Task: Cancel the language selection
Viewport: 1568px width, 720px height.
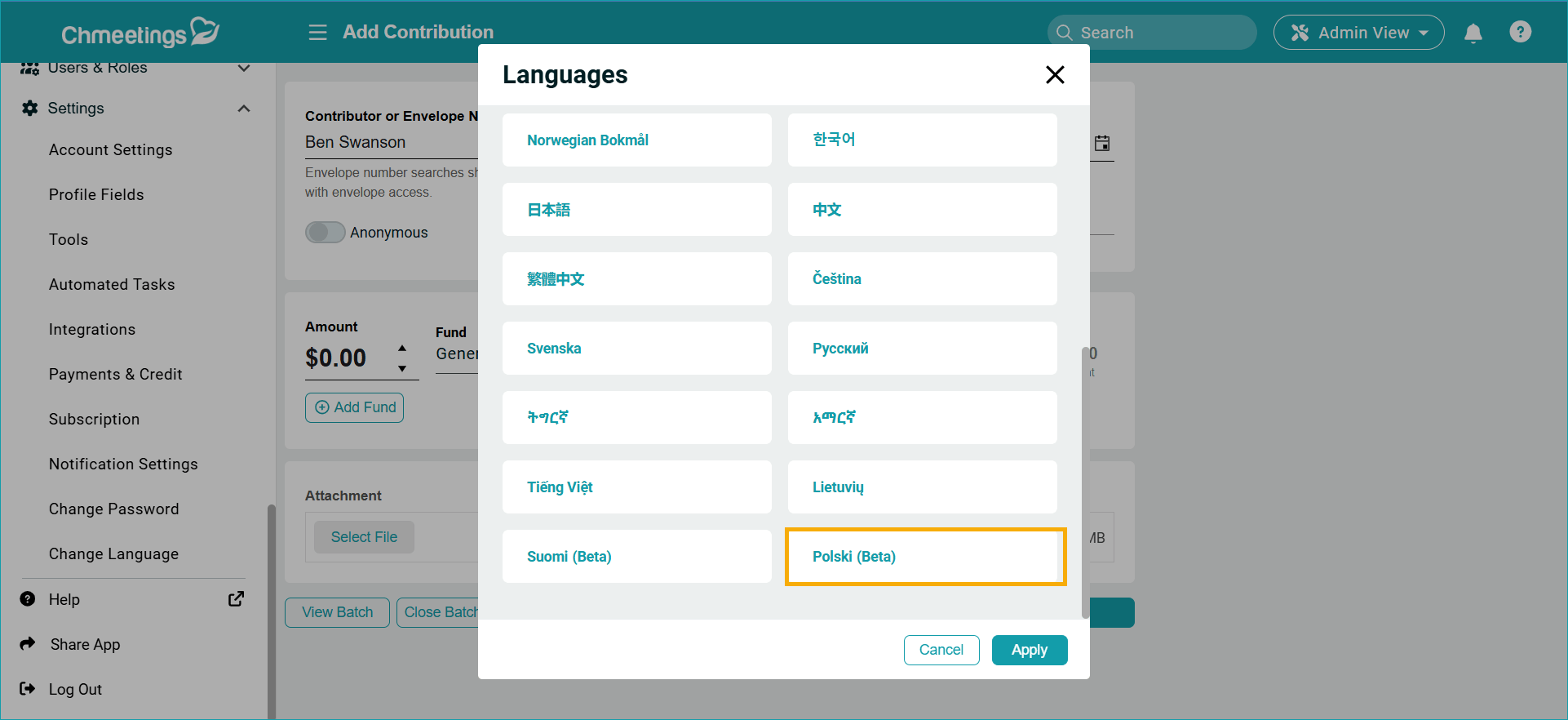Action: [x=941, y=651]
